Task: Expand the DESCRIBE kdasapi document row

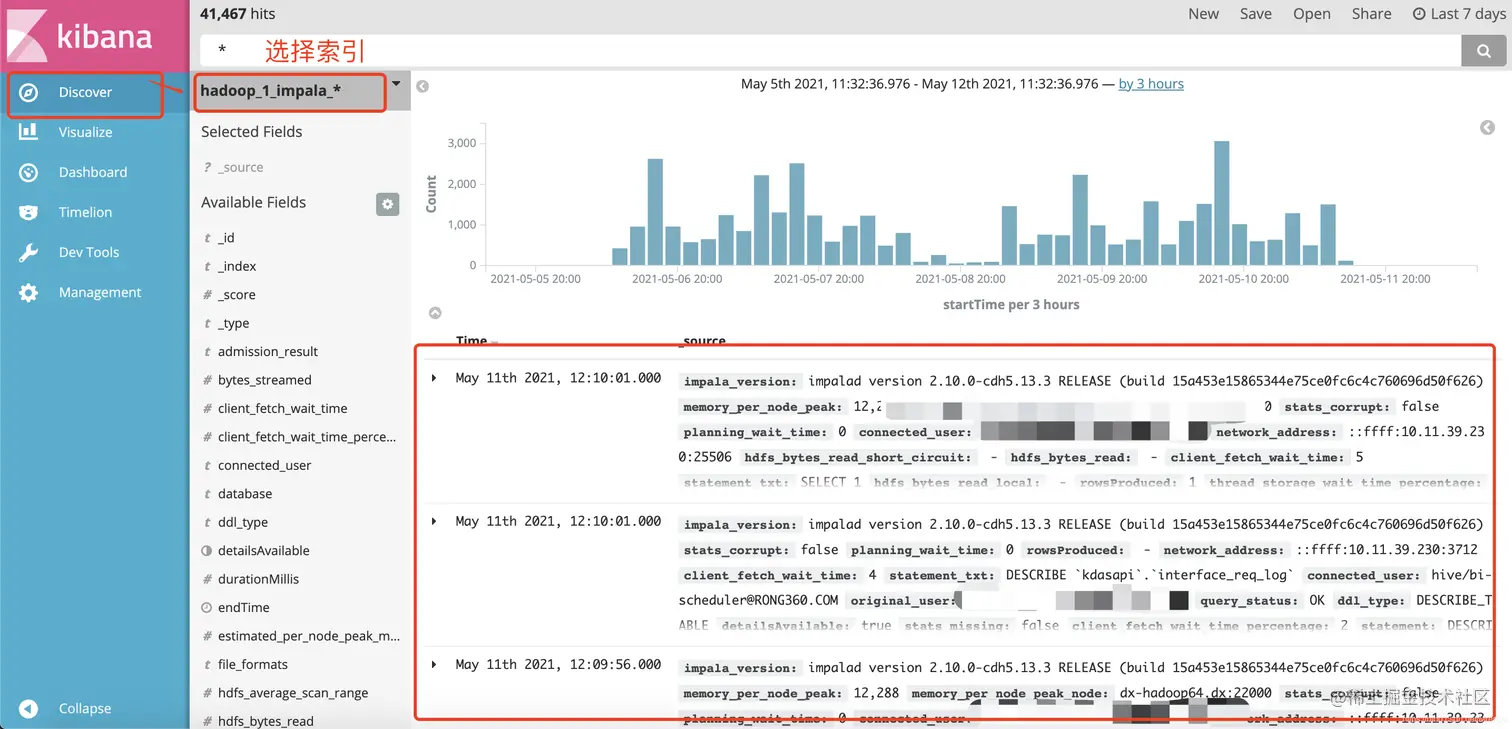Action: (x=434, y=521)
